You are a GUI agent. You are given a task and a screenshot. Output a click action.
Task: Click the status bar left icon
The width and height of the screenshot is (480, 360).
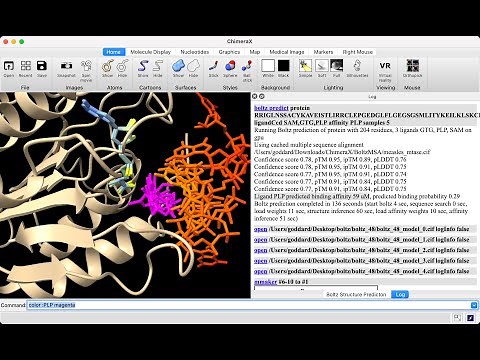(457, 318)
